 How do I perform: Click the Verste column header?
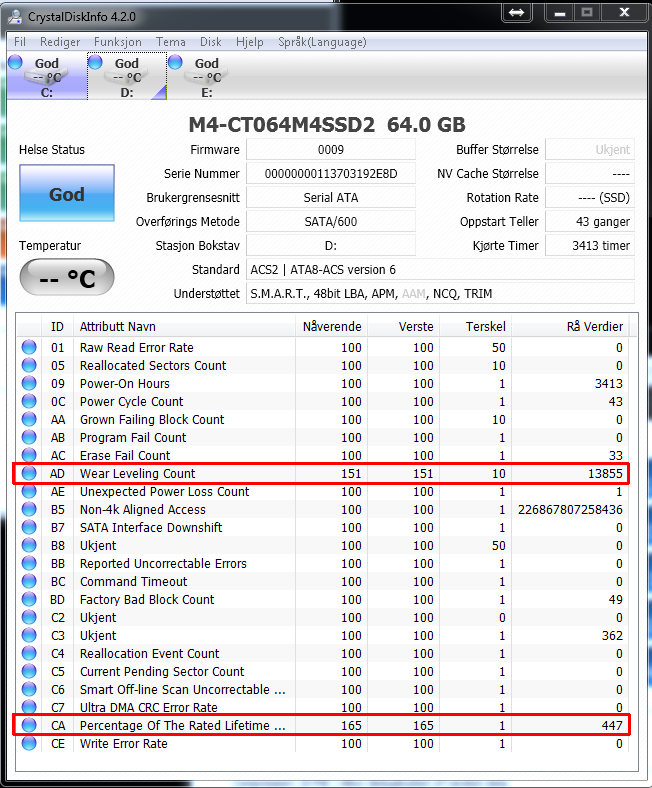403,327
